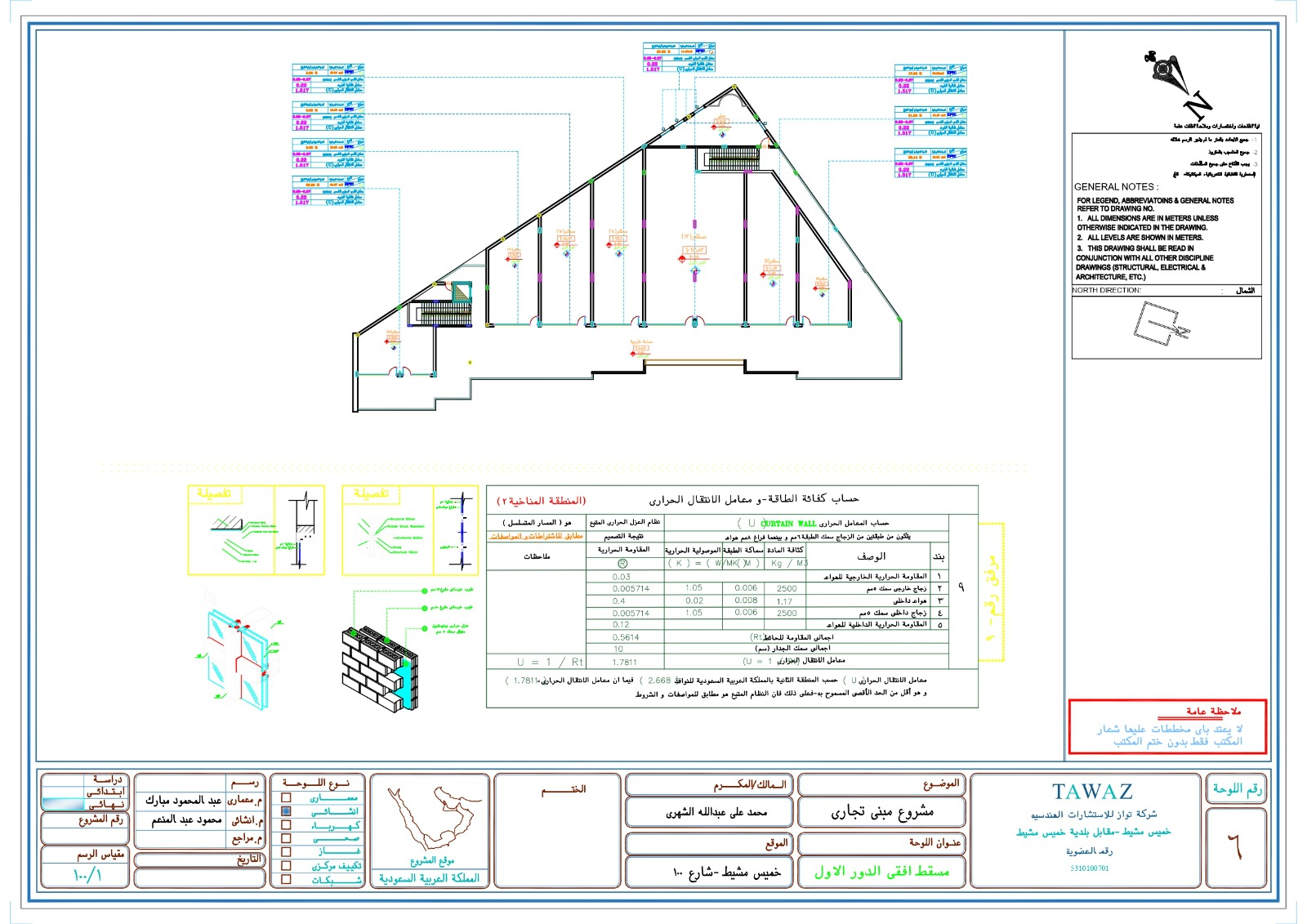This screenshot has width=1307, height=924.
Task: Click the resistance value 0.12
Action: pos(621,624)
